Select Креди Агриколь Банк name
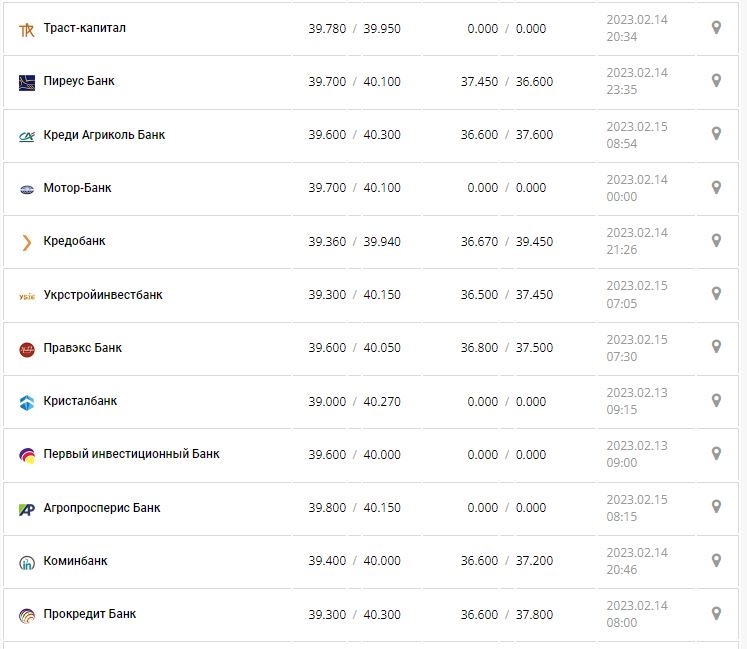This screenshot has height=649, width=747. 105,135
